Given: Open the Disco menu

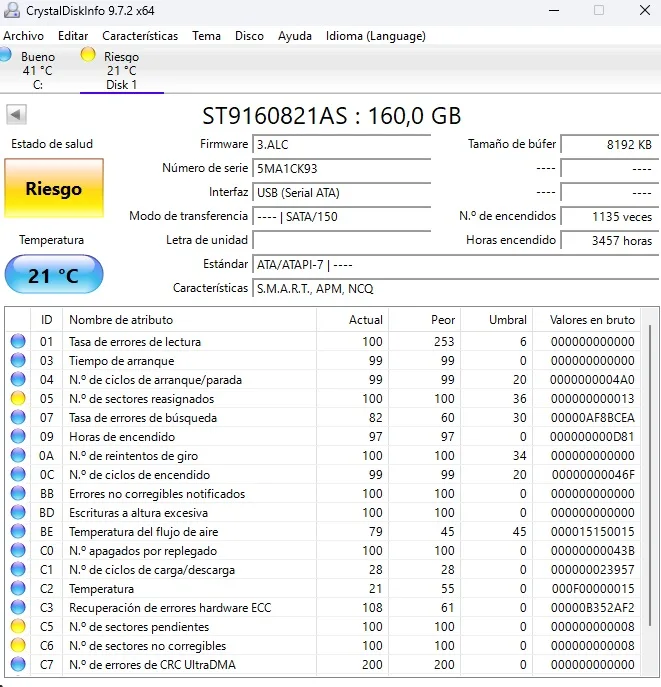Looking at the screenshot, I should tap(249, 36).
